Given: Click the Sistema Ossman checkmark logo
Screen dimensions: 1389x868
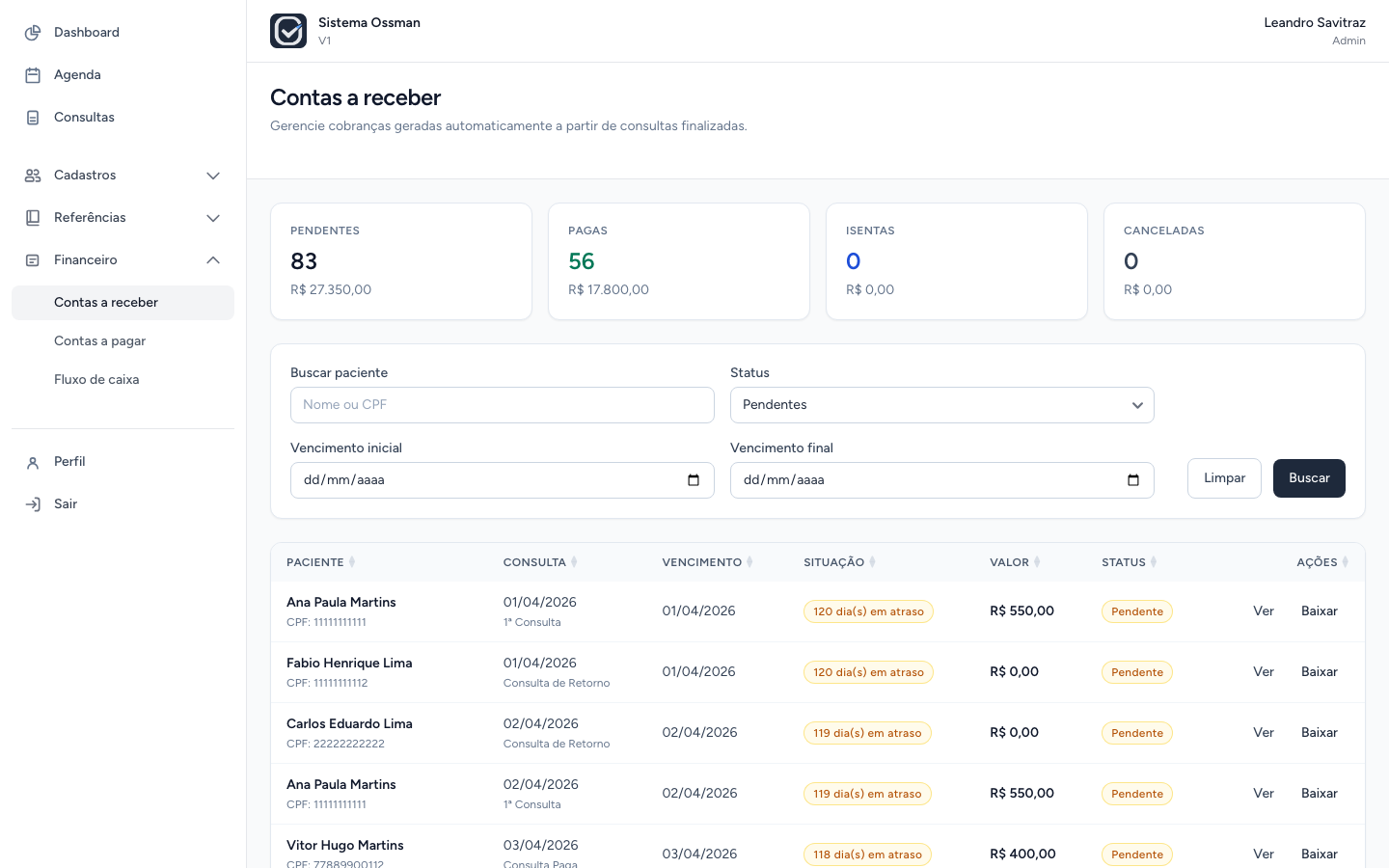Looking at the screenshot, I should [x=288, y=31].
